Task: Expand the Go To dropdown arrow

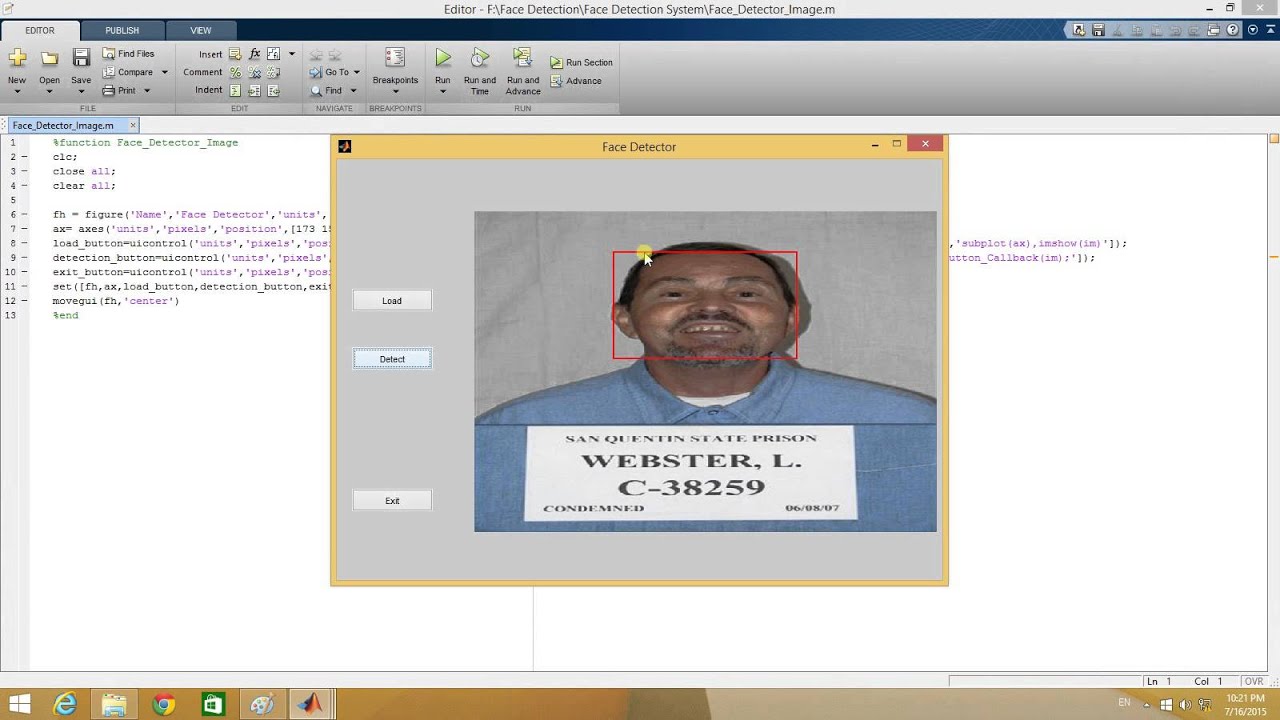Action: point(356,72)
